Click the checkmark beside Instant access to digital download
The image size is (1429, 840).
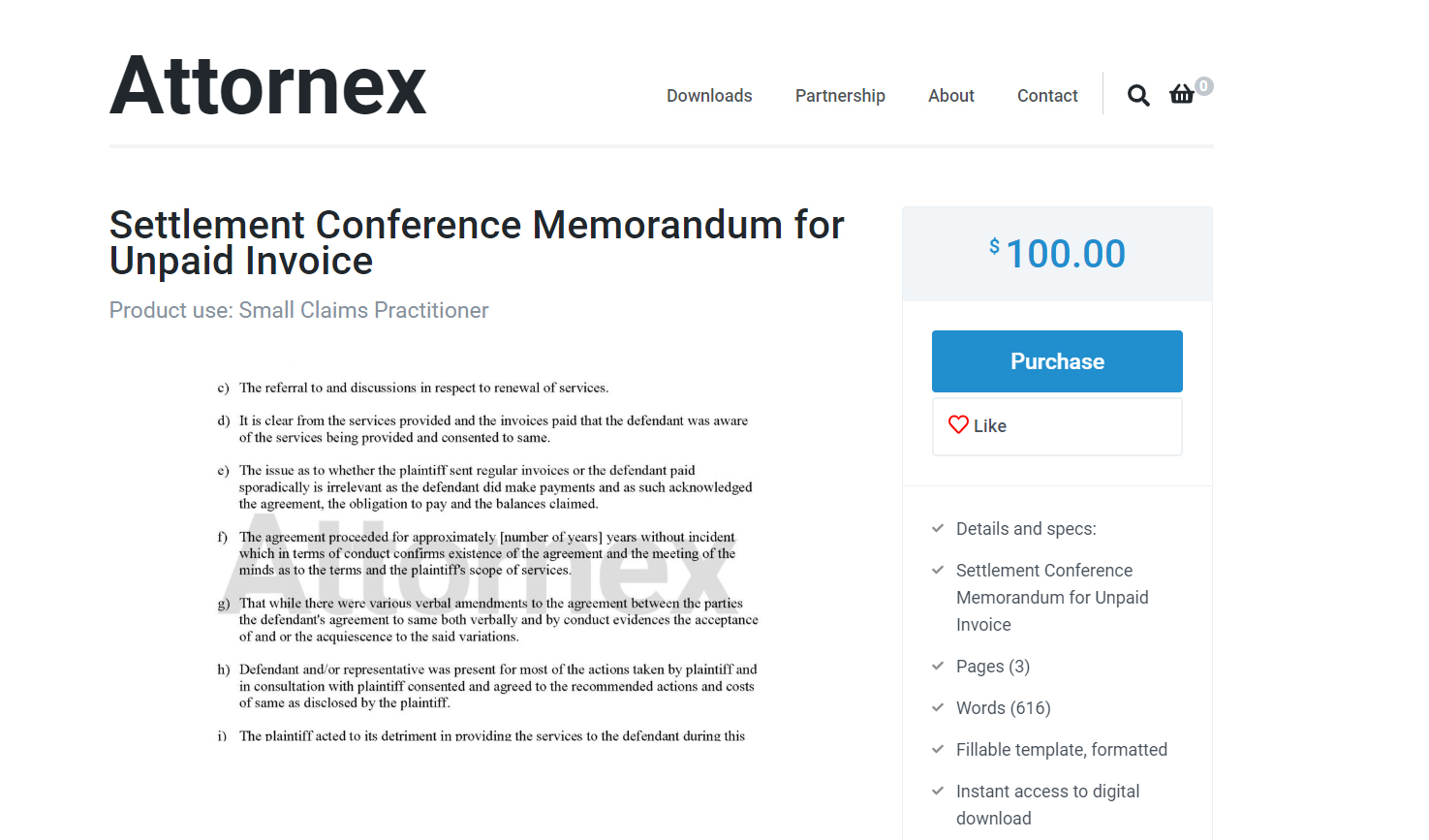937,791
